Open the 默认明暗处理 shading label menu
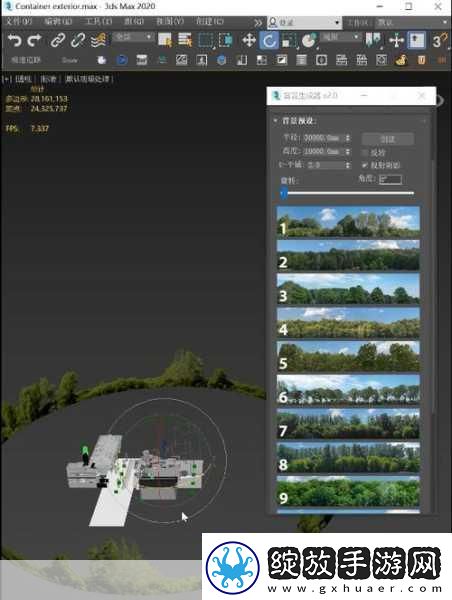The height and width of the screenshot is (600, 452). [87, 79]
